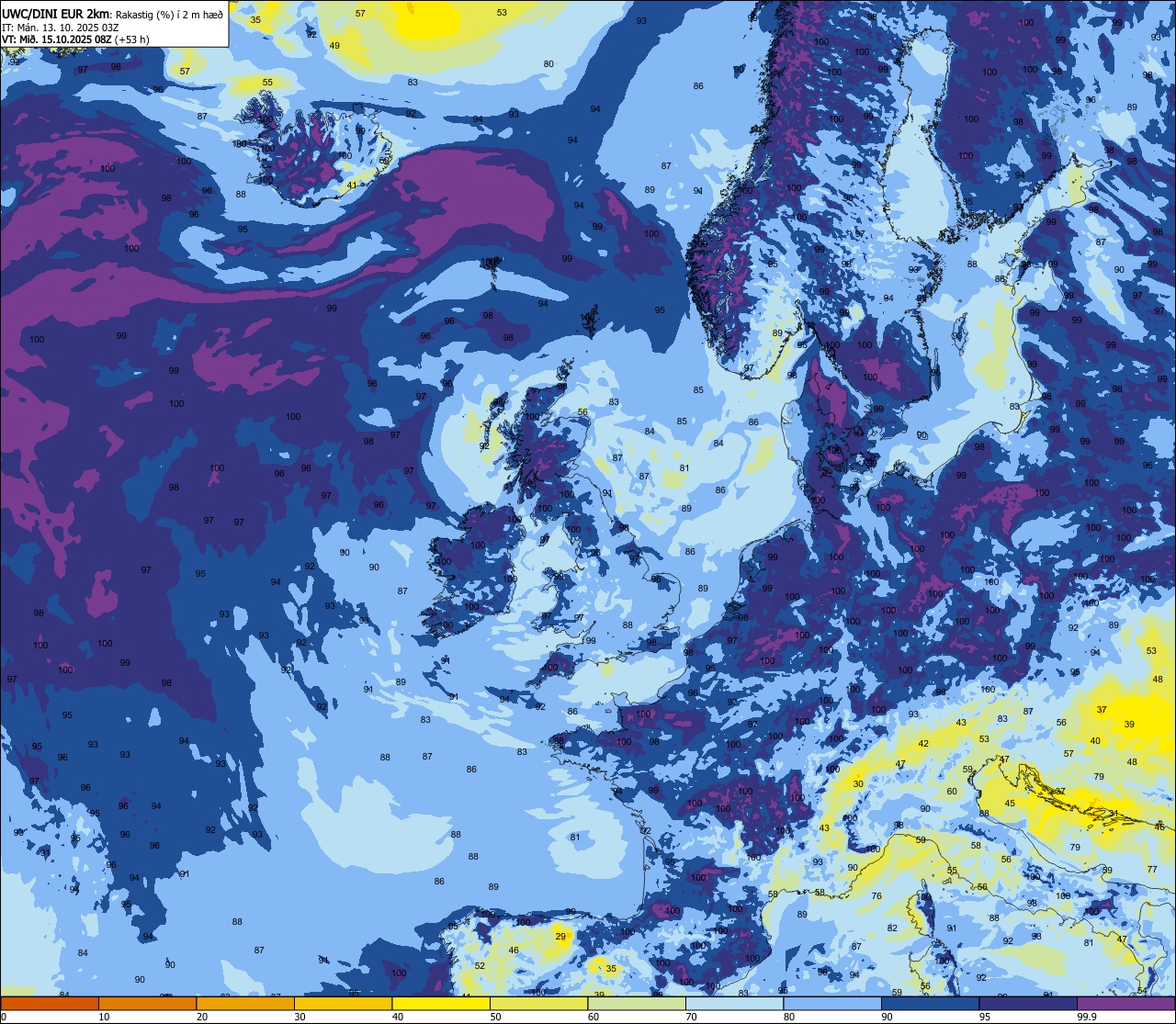Viewport: 1176px width, 1024px height.
Task: Click the 70–80 pale blue legend swatch
Action: 734,1003
